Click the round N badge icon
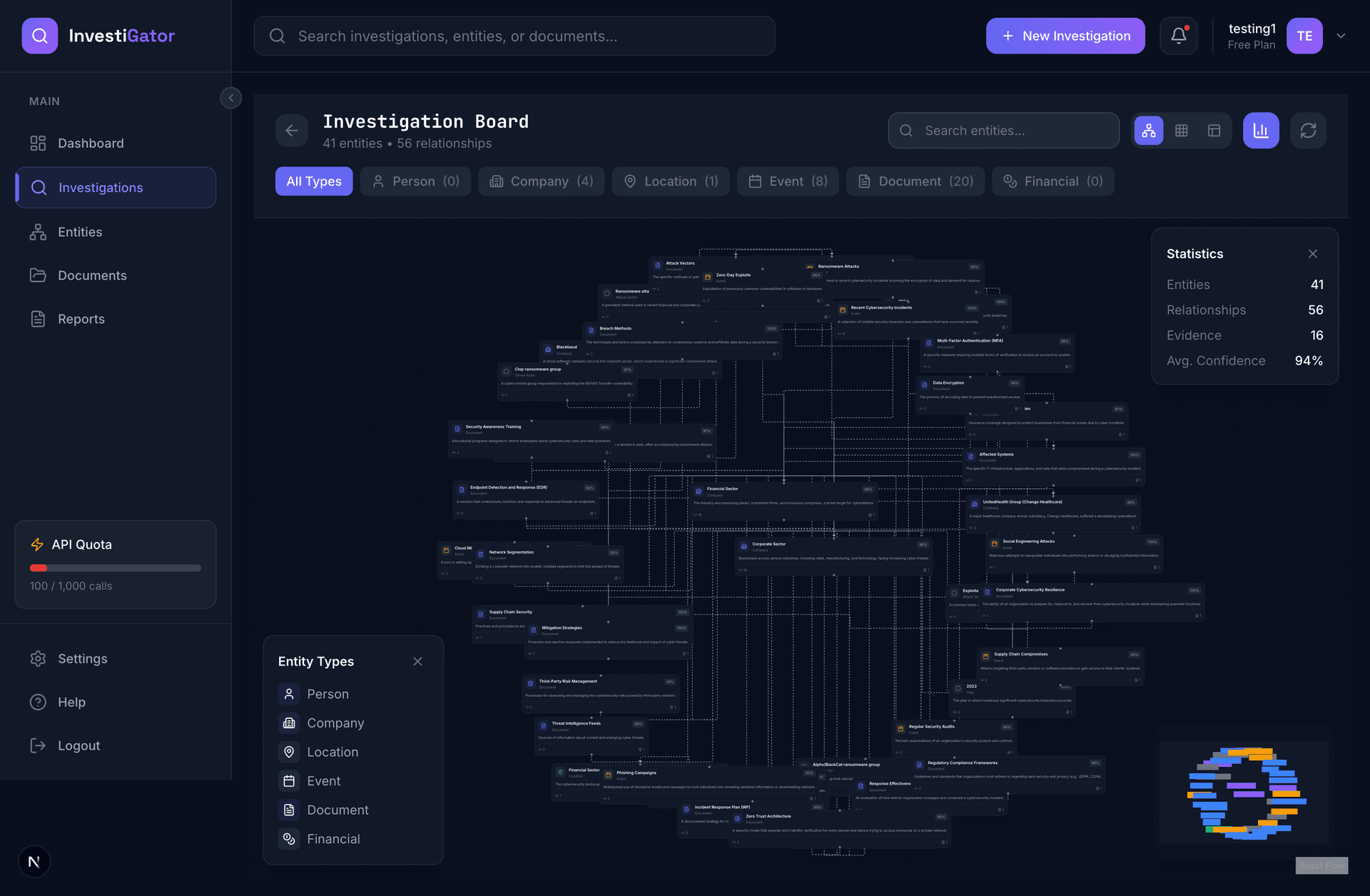The image size is (1370, 896). 34,862
